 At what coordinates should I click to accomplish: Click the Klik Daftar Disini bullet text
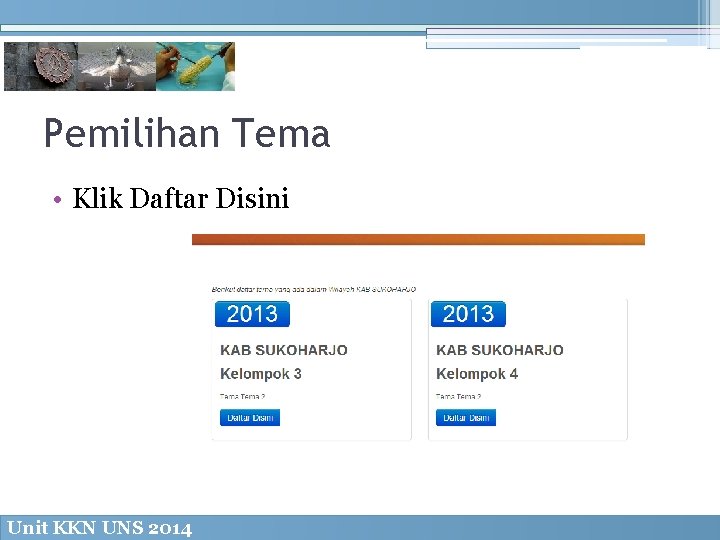click(x=180, y=198)
